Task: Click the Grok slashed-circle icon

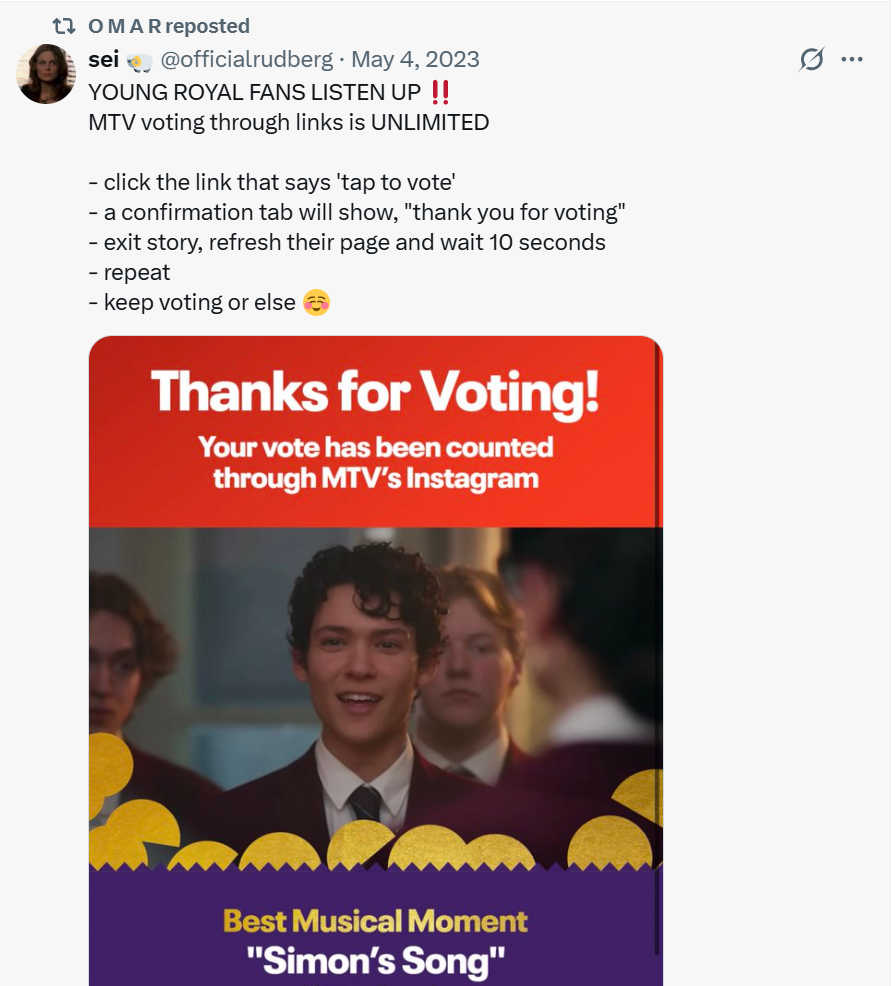Action: coord(811,60)
